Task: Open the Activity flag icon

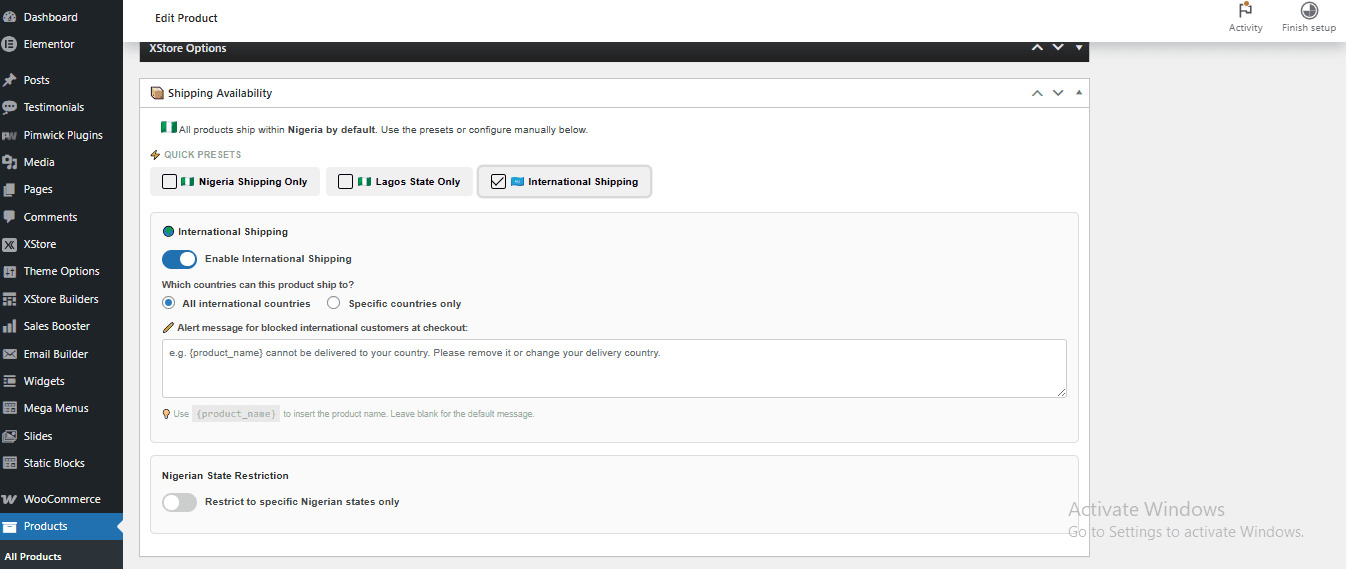Action: point(1246,10)
